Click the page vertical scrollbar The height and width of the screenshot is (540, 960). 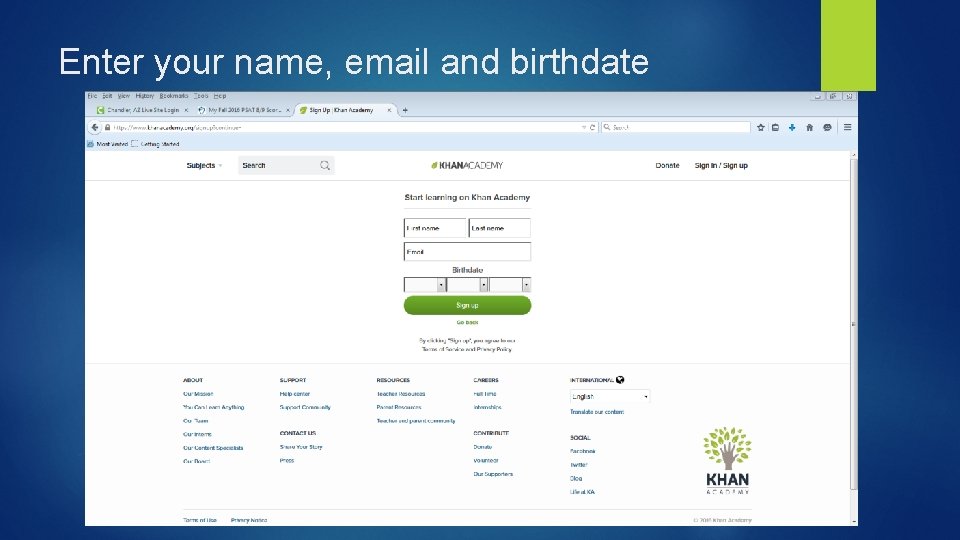[x=853, y=324]
